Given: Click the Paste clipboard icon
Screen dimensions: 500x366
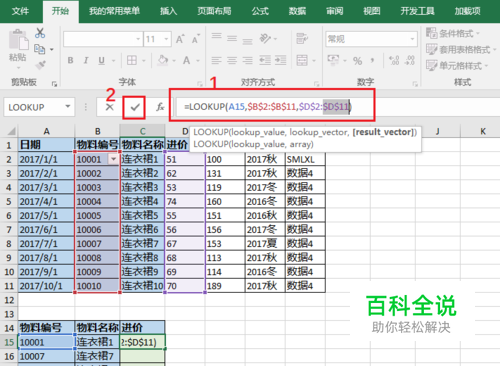Looking at the screenshot, I should [18, 40].
